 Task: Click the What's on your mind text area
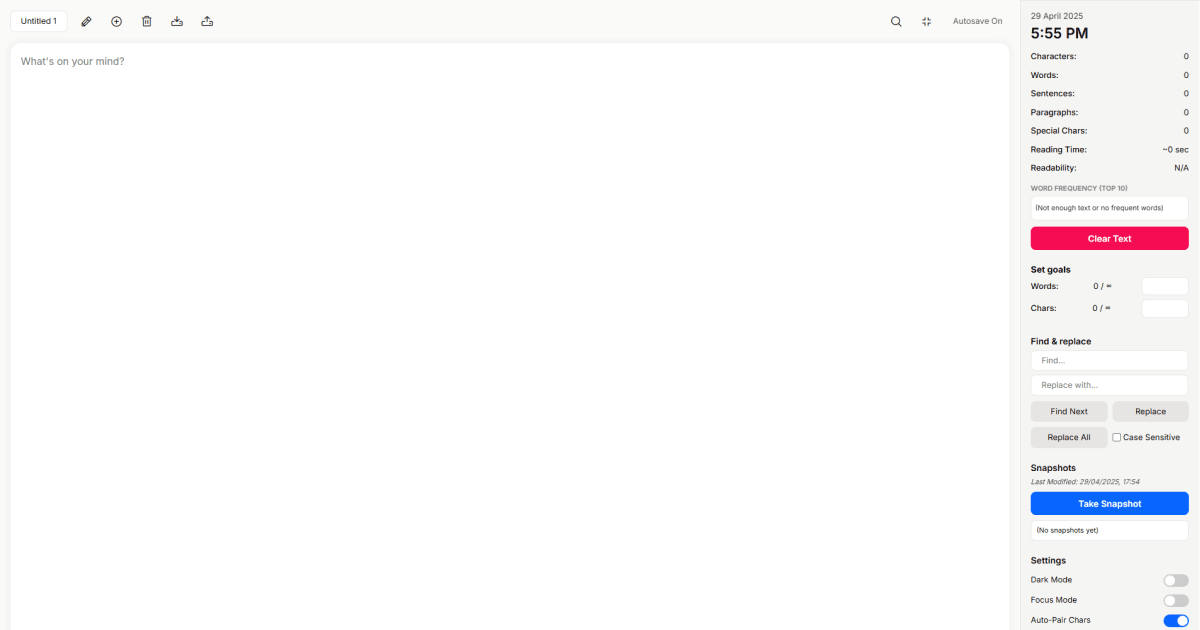pos(509,336)
